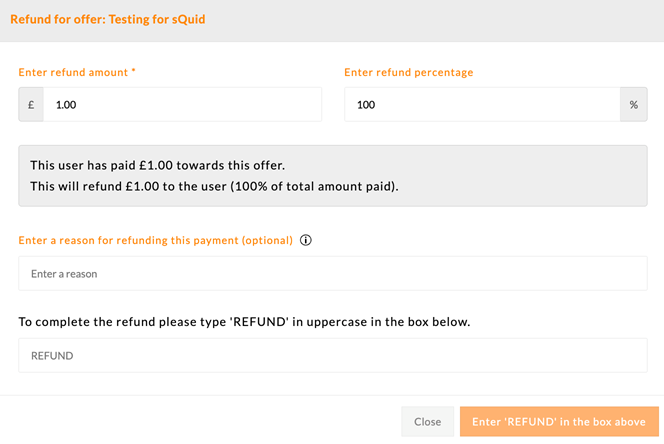Viewport: 664px width, 444px height.
Task: Click the required asterisk after refund amount label
Action: pos(133,71)
